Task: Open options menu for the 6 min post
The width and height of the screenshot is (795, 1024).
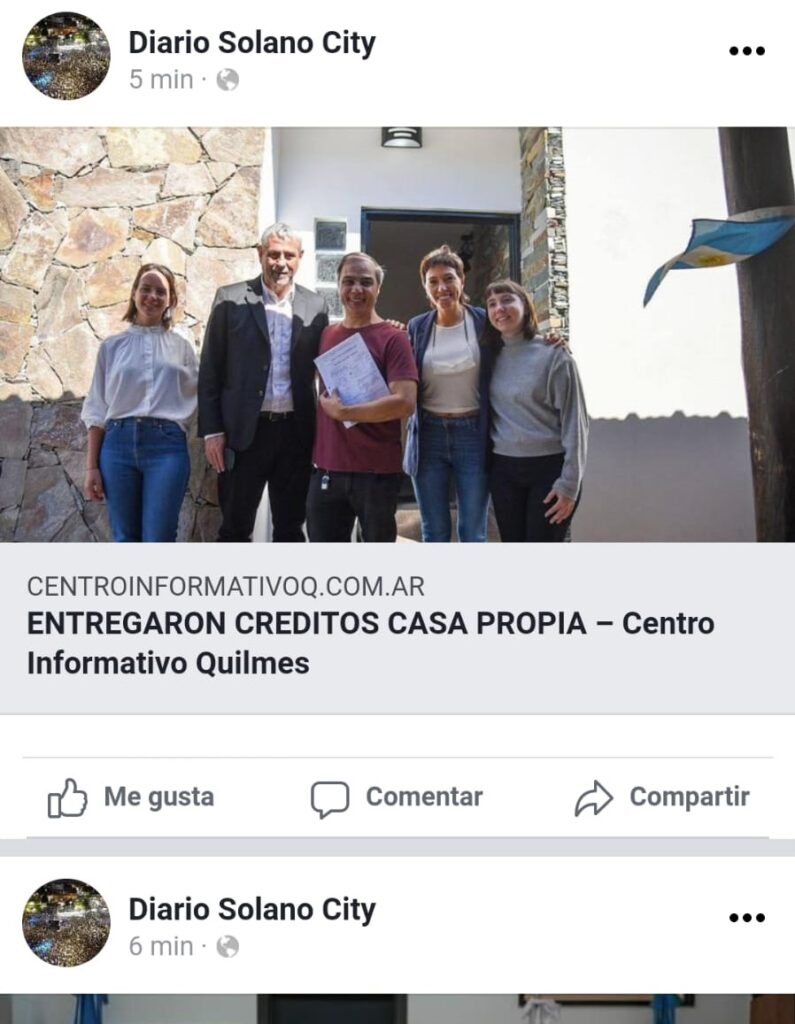Action: click(x=747, y=918)
